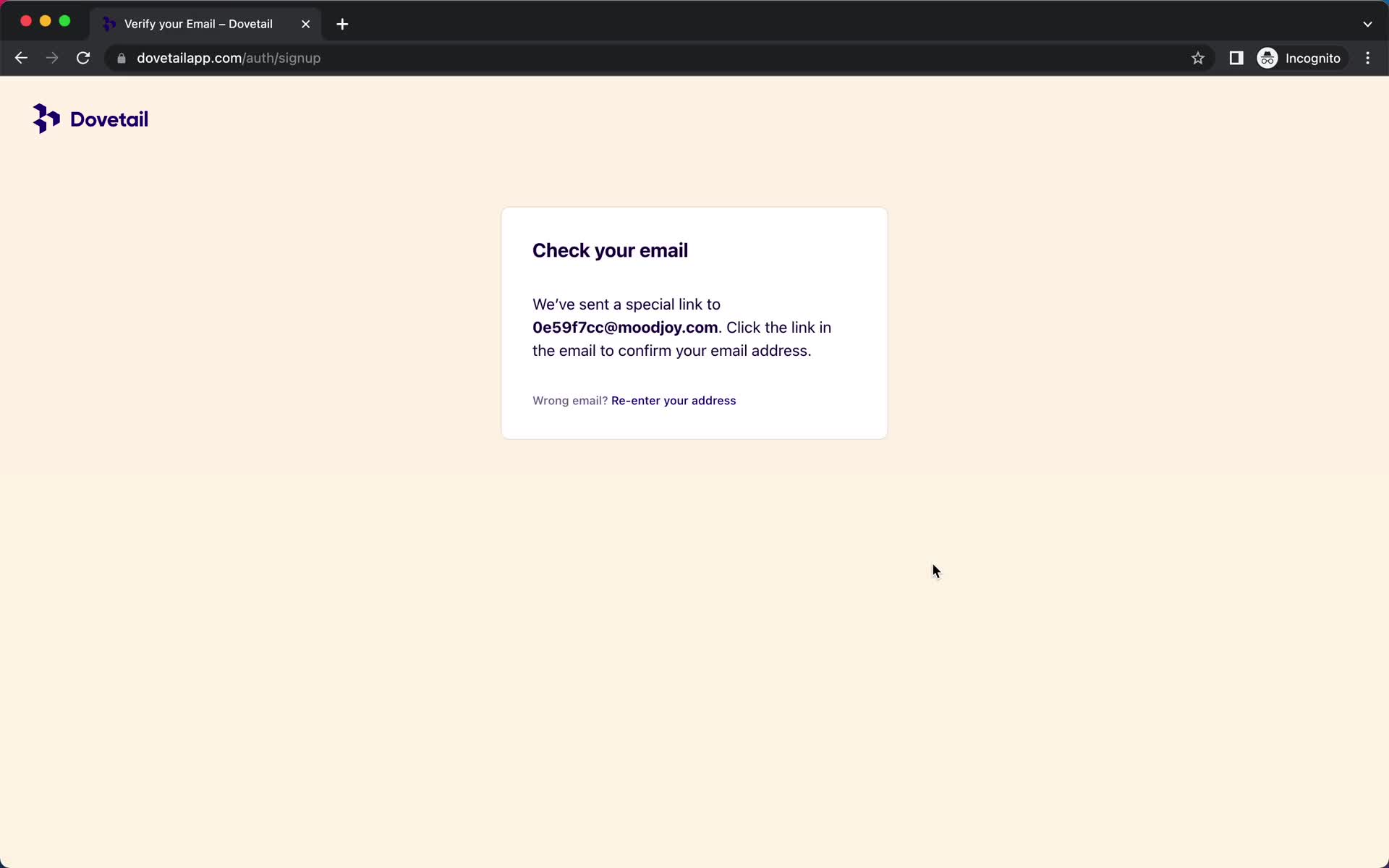
Task: Reload the current page
Action: (82, 58)
